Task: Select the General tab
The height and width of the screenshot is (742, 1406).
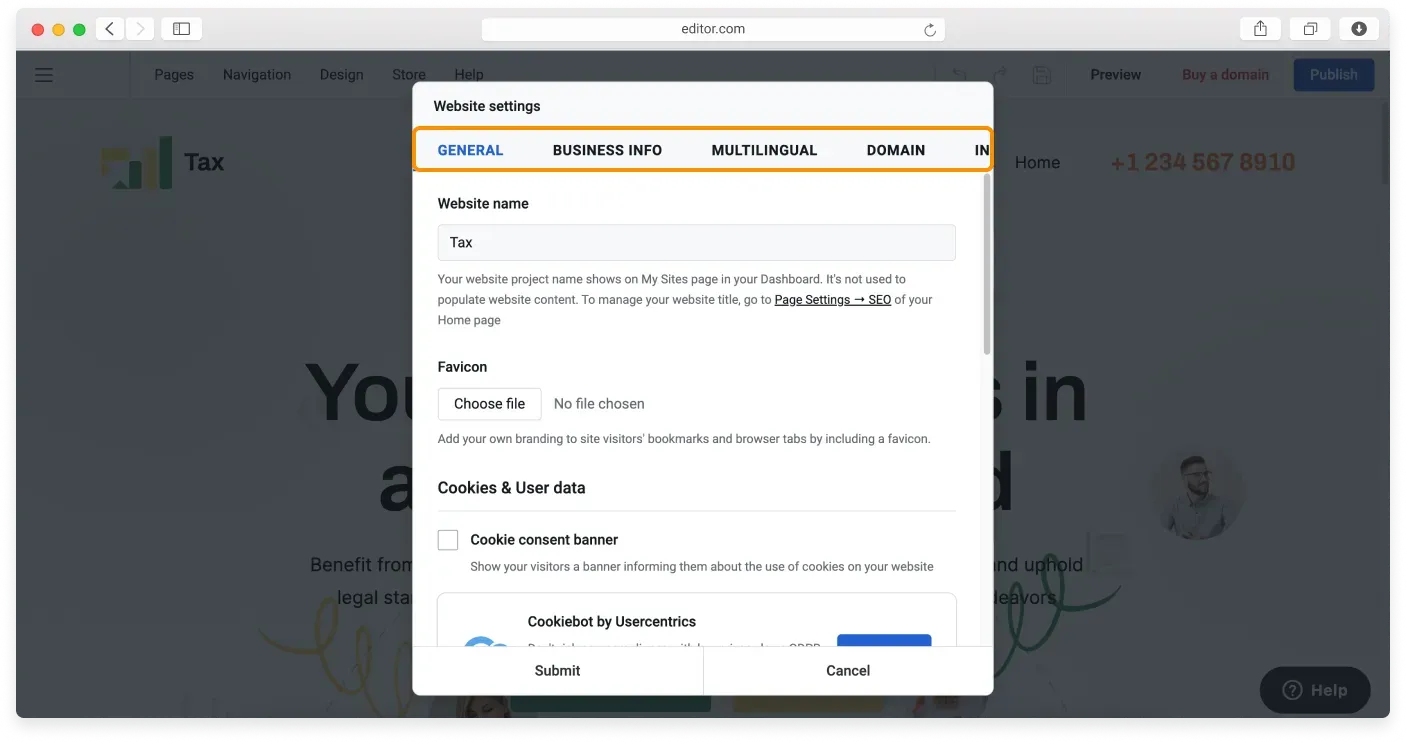Action: point(470,150)
